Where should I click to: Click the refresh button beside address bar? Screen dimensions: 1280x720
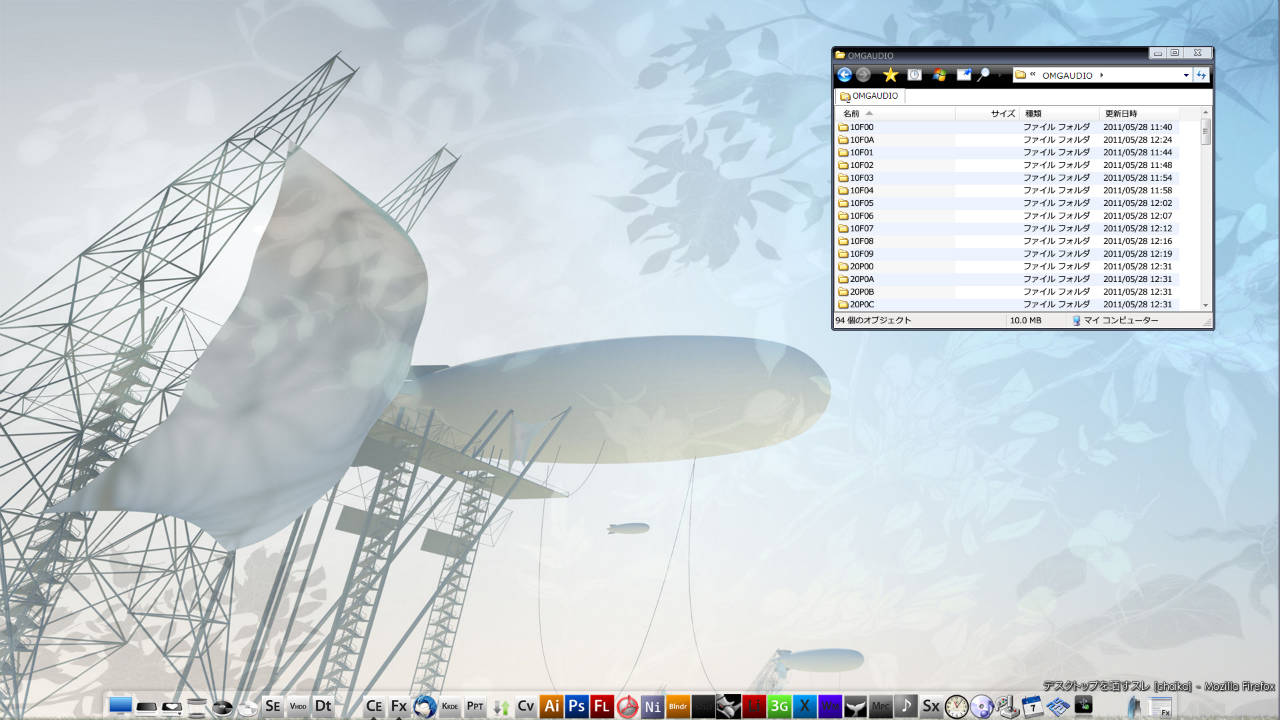(x=1201, y=75)
